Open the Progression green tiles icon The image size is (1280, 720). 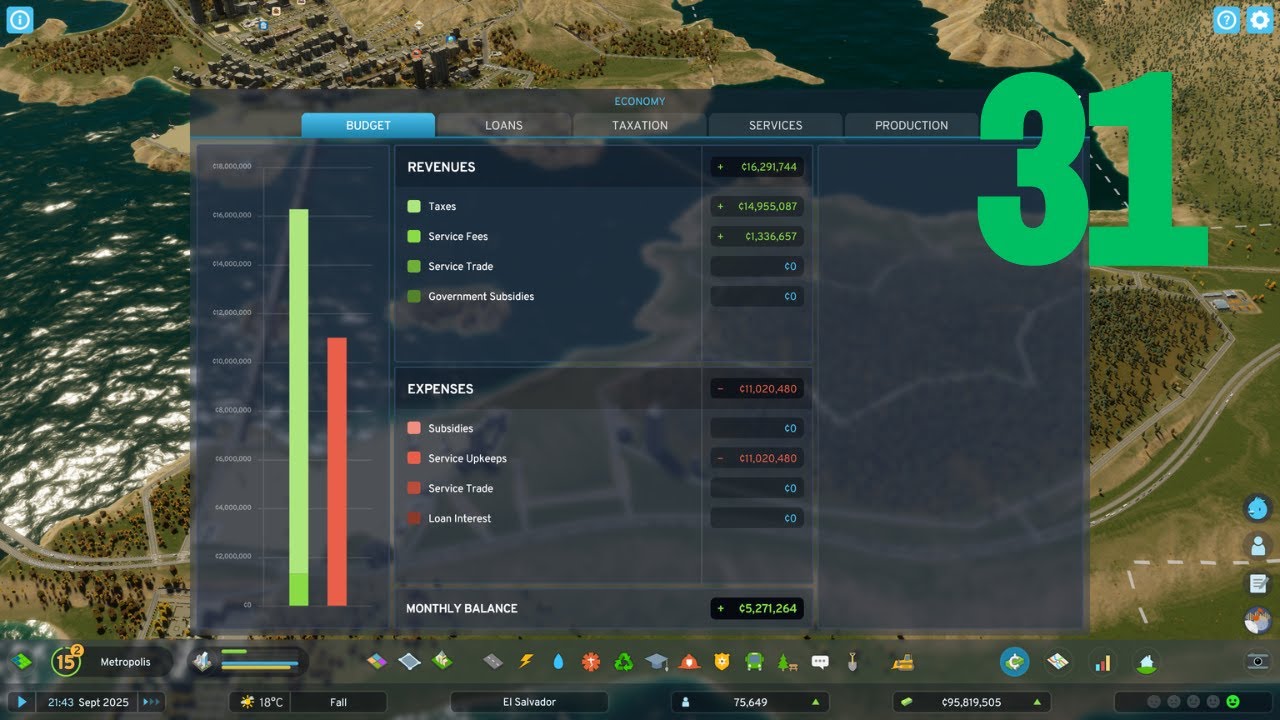[22, 661]
